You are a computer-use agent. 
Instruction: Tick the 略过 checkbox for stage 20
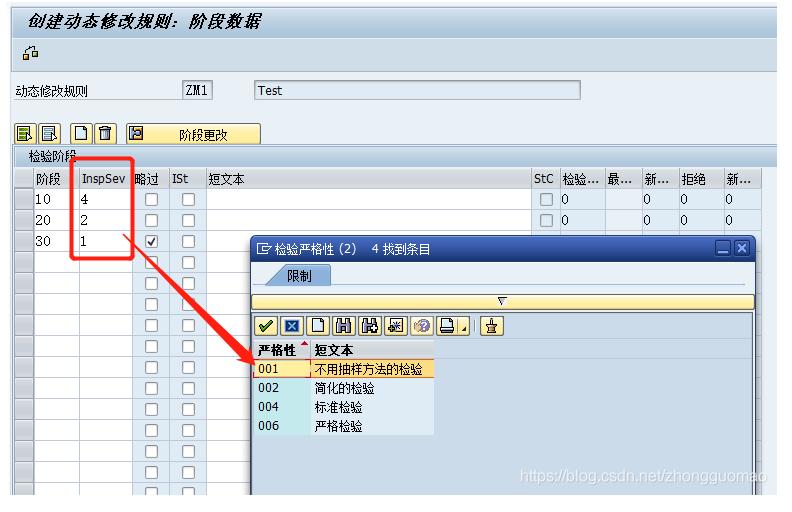tap(151, 220)
